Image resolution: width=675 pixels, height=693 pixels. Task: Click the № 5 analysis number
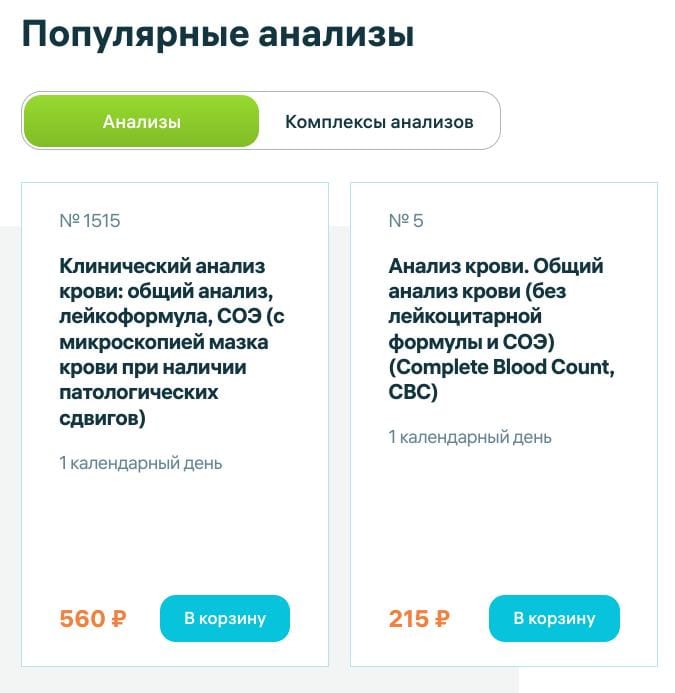pyautogui.click(x=405, y=221)
